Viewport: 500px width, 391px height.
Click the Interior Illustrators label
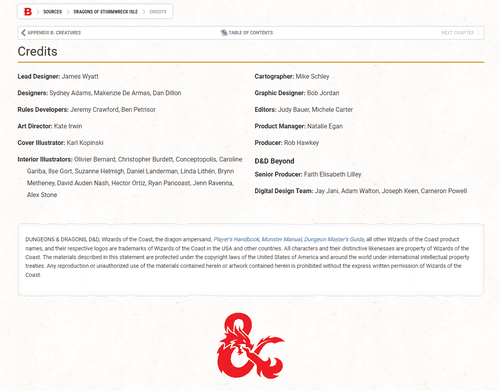click(45, 159)
